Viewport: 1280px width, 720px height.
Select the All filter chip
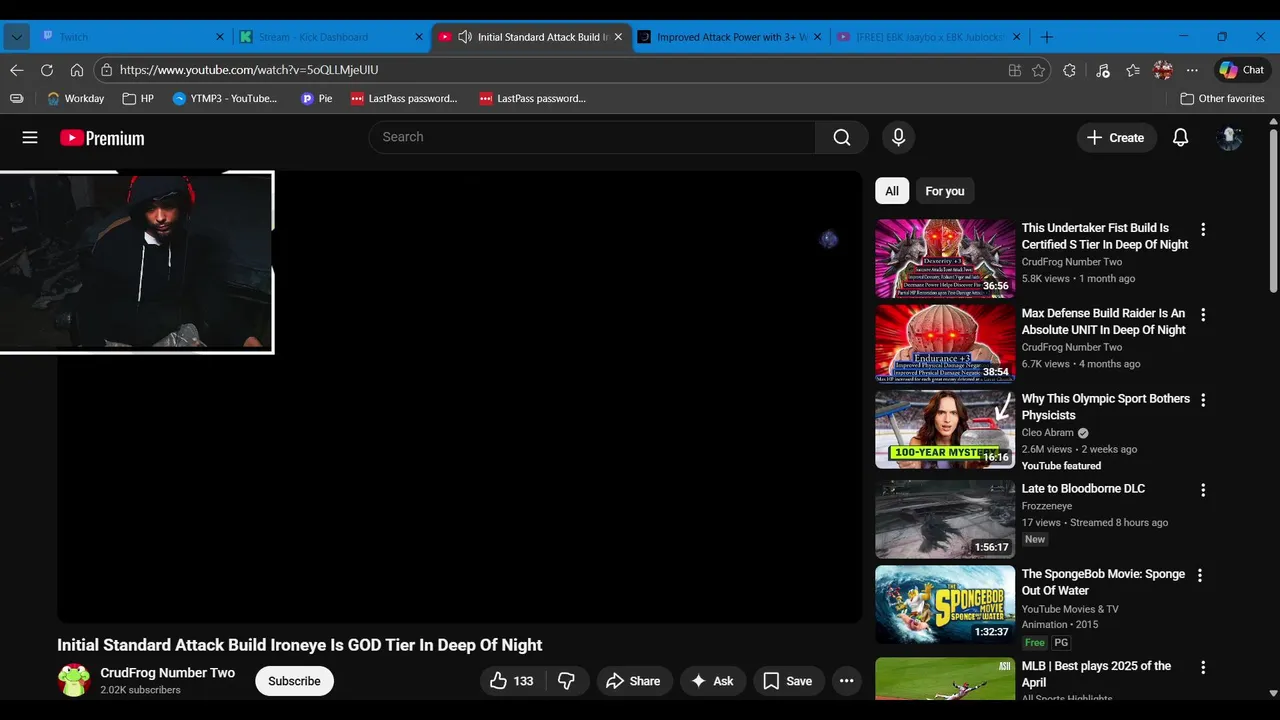pyautogui.click(x=892, y=191)
